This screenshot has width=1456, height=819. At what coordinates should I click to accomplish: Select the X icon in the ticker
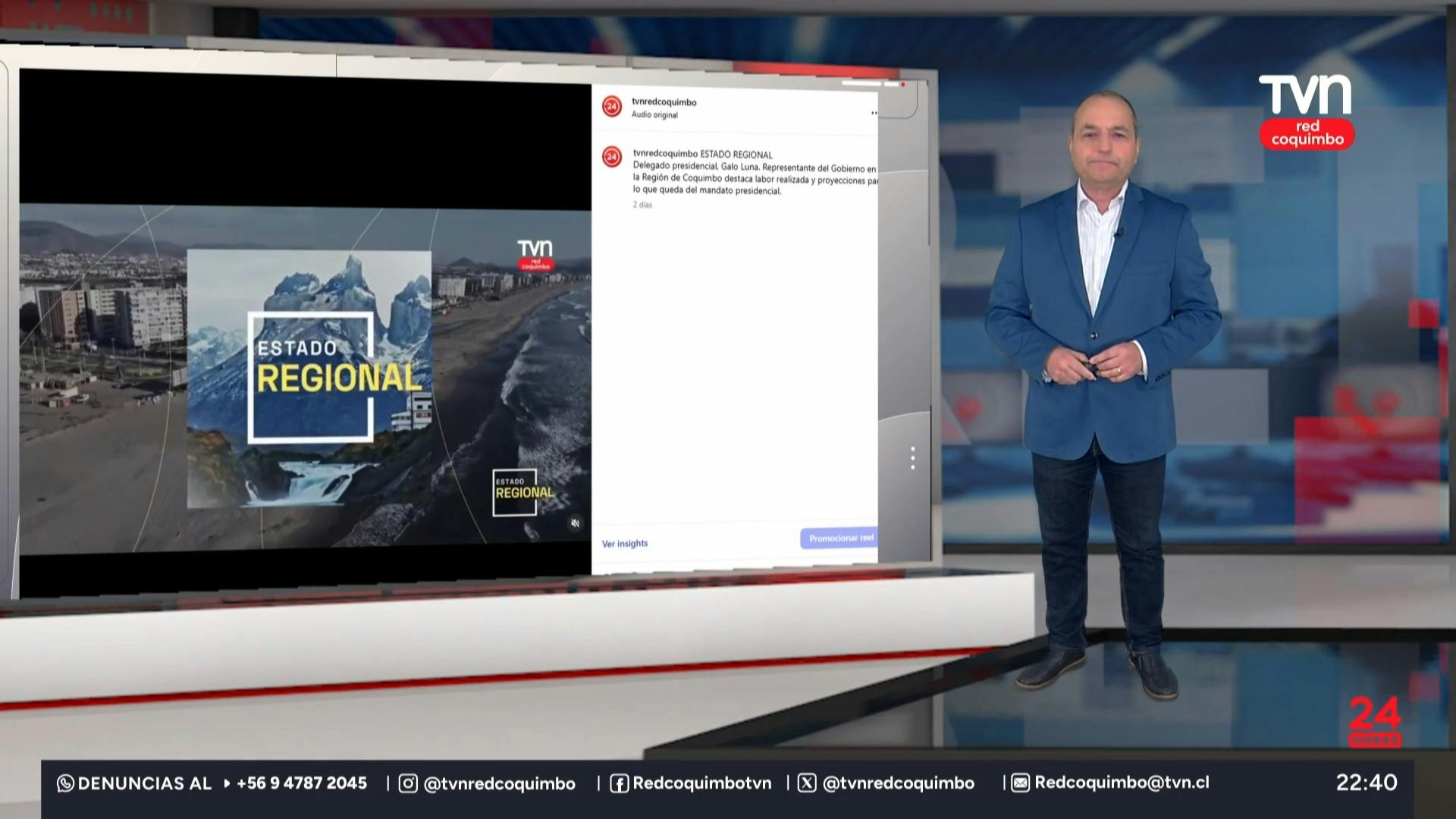tap(807, 783)
